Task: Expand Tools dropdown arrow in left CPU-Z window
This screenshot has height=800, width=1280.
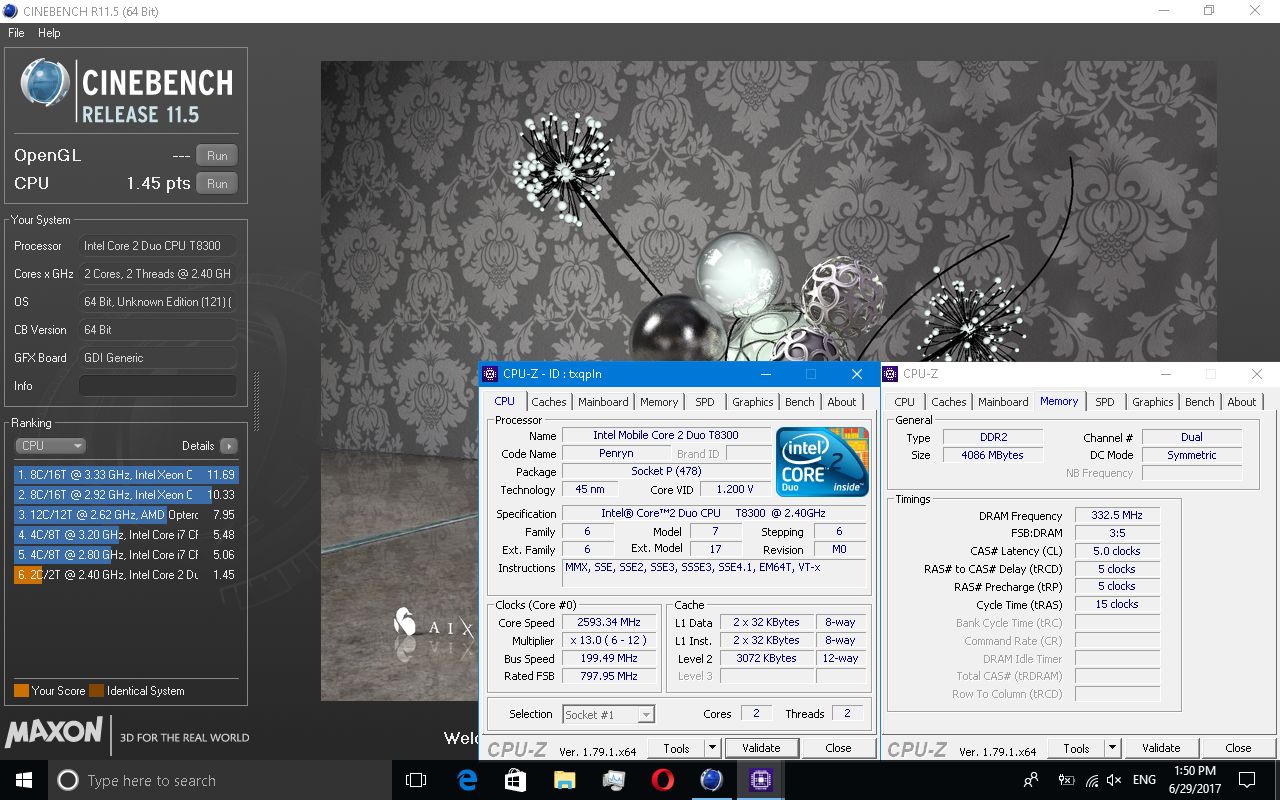Action: [x=712, y=748]
